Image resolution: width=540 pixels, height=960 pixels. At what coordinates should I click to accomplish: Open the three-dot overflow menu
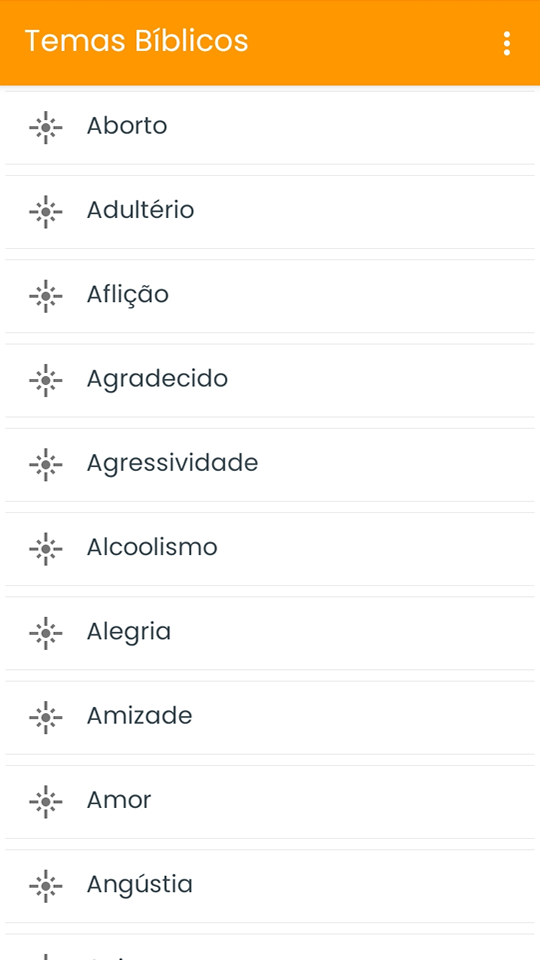click(x=506, y=43)
